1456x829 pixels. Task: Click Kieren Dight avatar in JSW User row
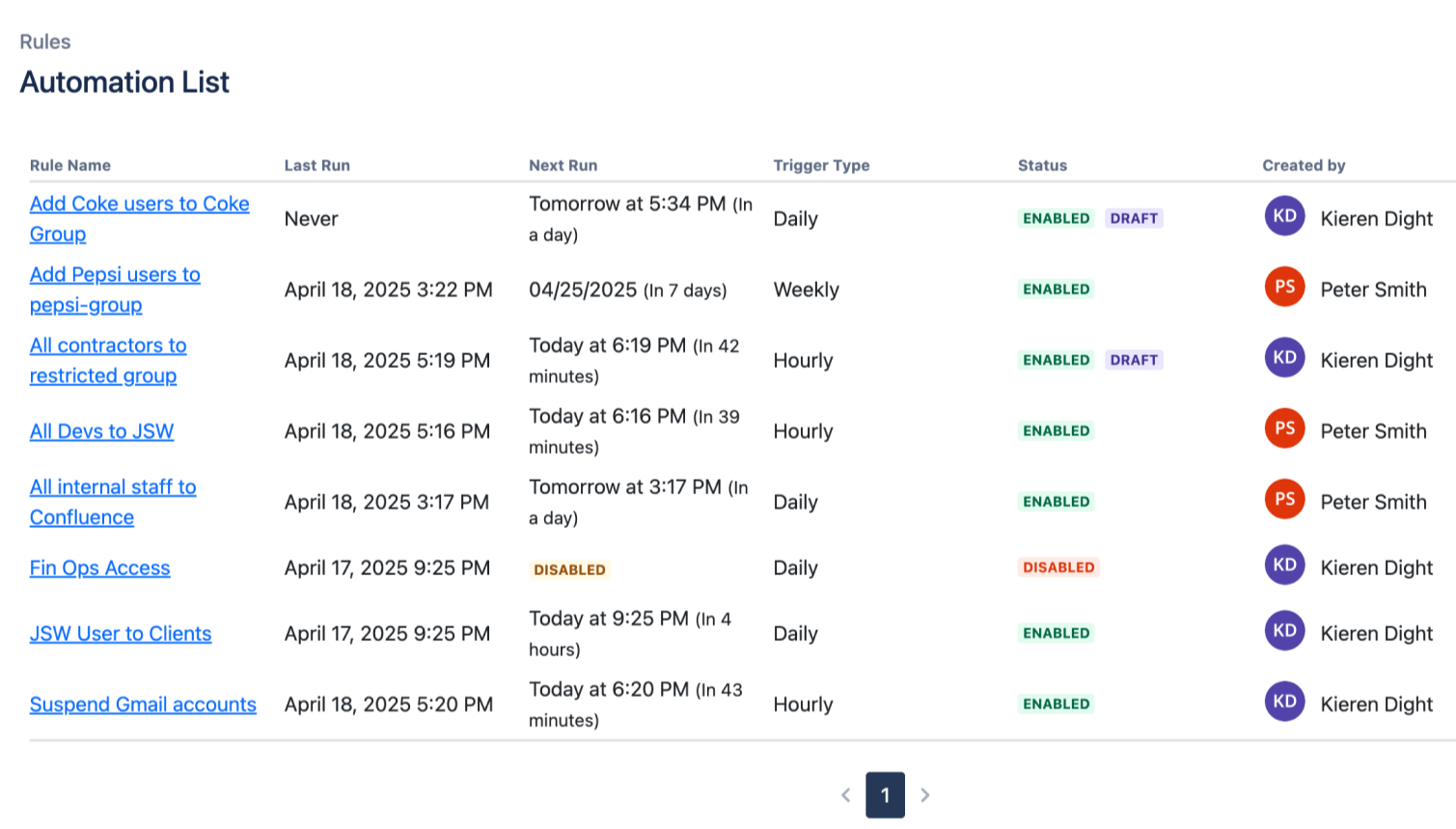pos(1284,631)
